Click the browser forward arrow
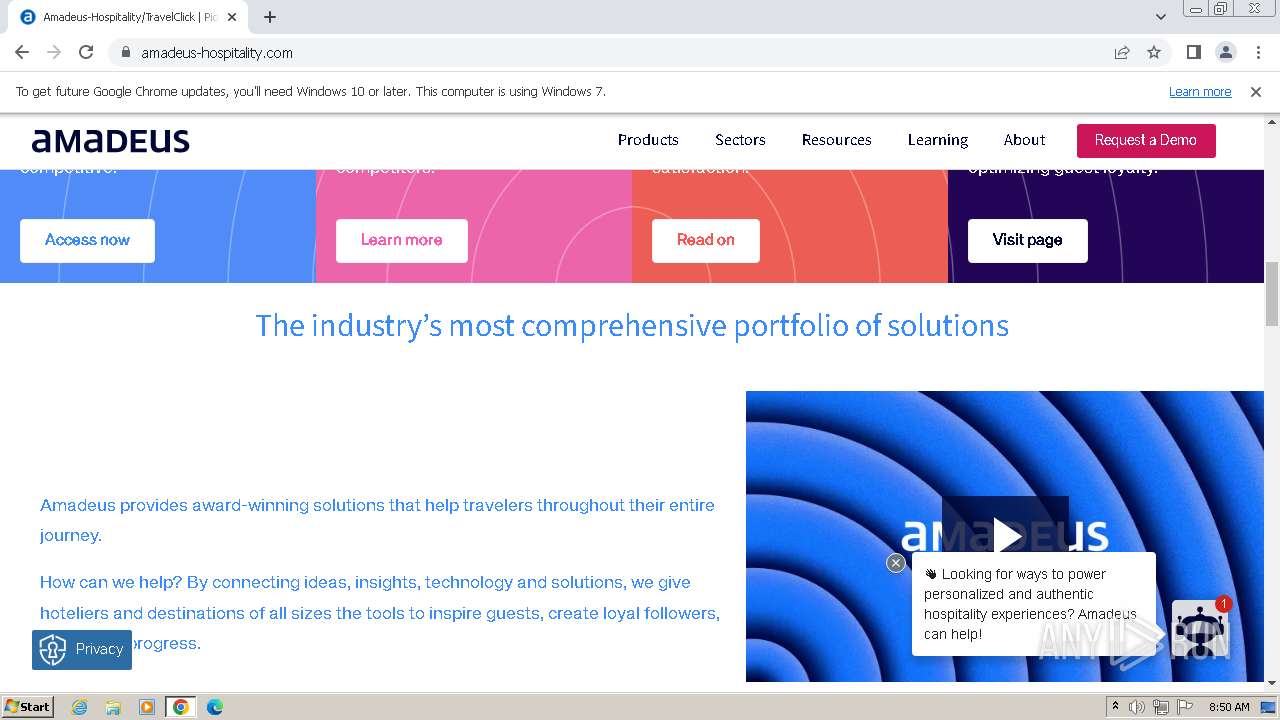 [54, 53]
